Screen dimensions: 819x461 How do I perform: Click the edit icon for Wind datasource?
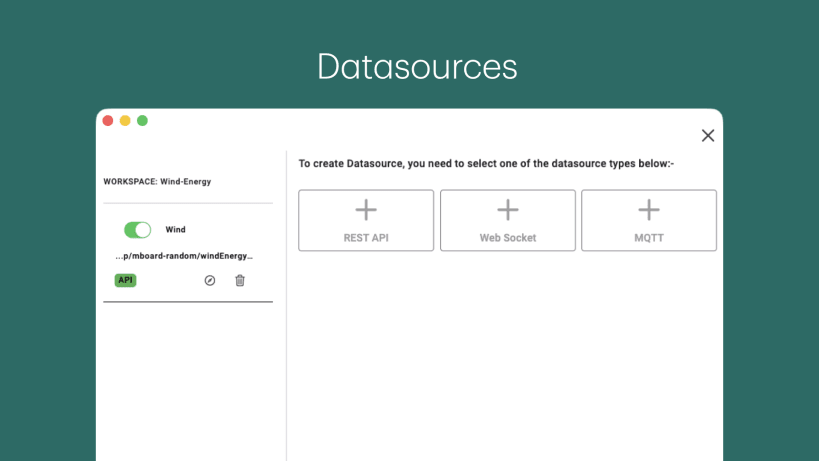coord(209,280)
